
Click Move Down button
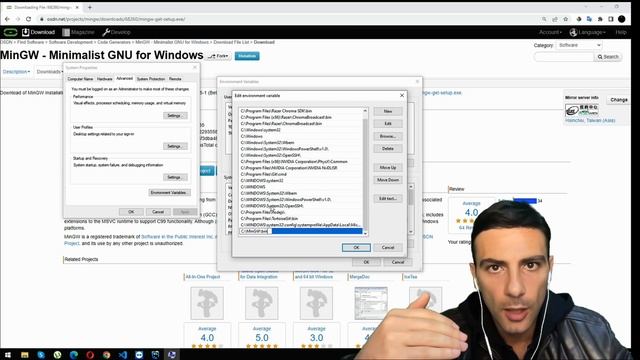388,180
